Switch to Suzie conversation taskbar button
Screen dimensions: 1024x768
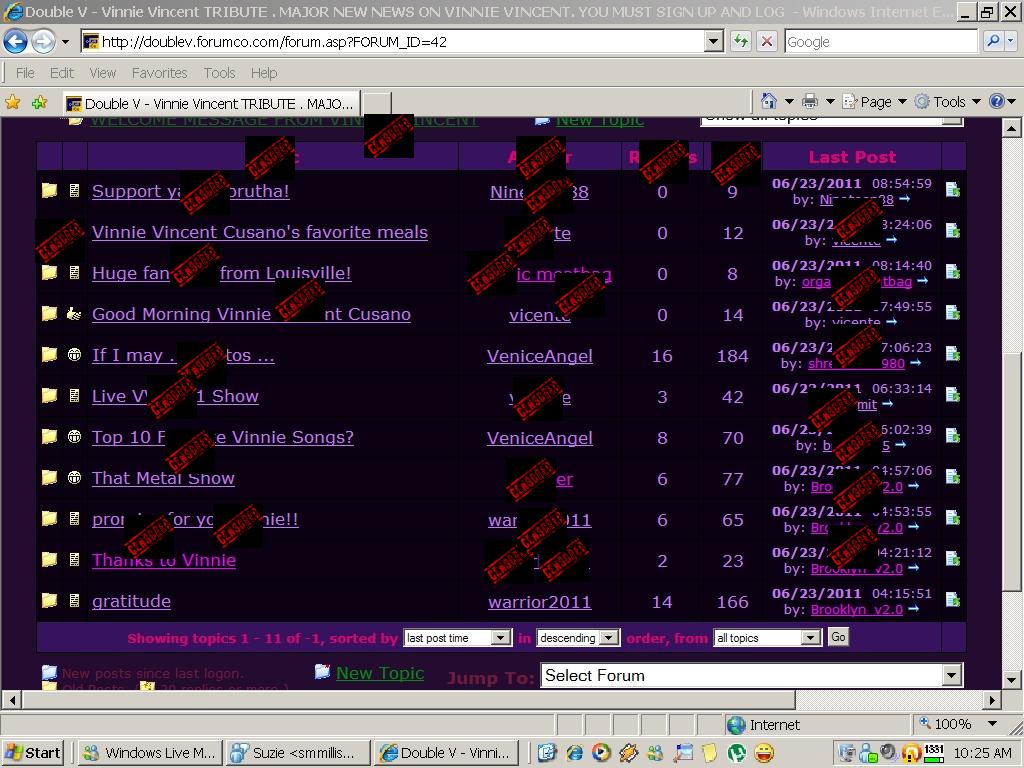pyautogui.click(x=297, y=753)
